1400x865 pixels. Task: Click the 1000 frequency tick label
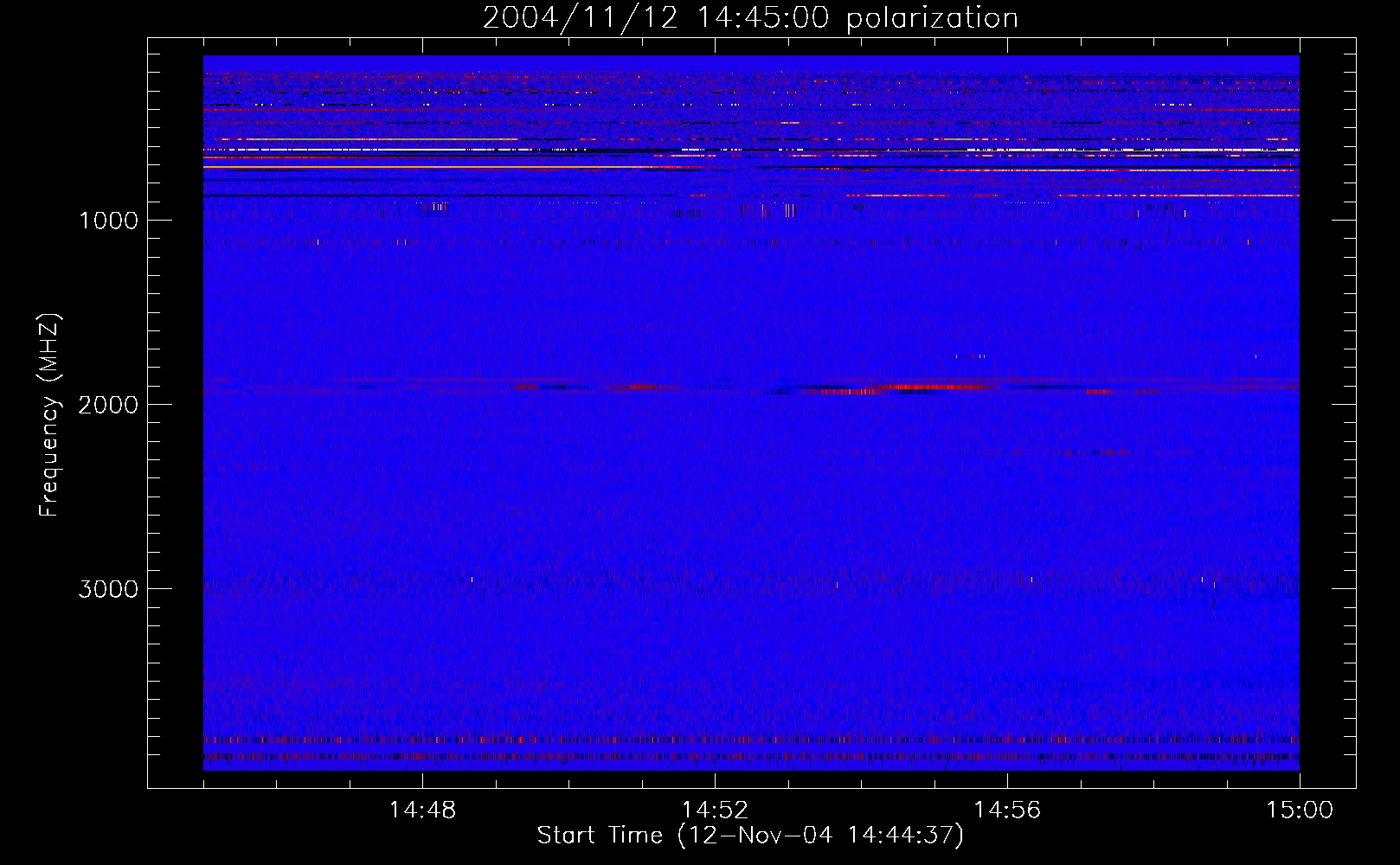pyautogui.click(x=108, y=221)
